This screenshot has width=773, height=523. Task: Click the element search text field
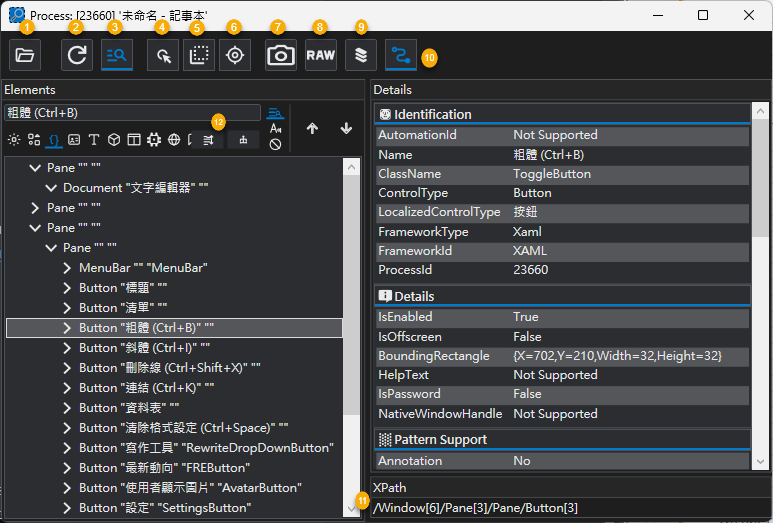(x=132, y=113)
